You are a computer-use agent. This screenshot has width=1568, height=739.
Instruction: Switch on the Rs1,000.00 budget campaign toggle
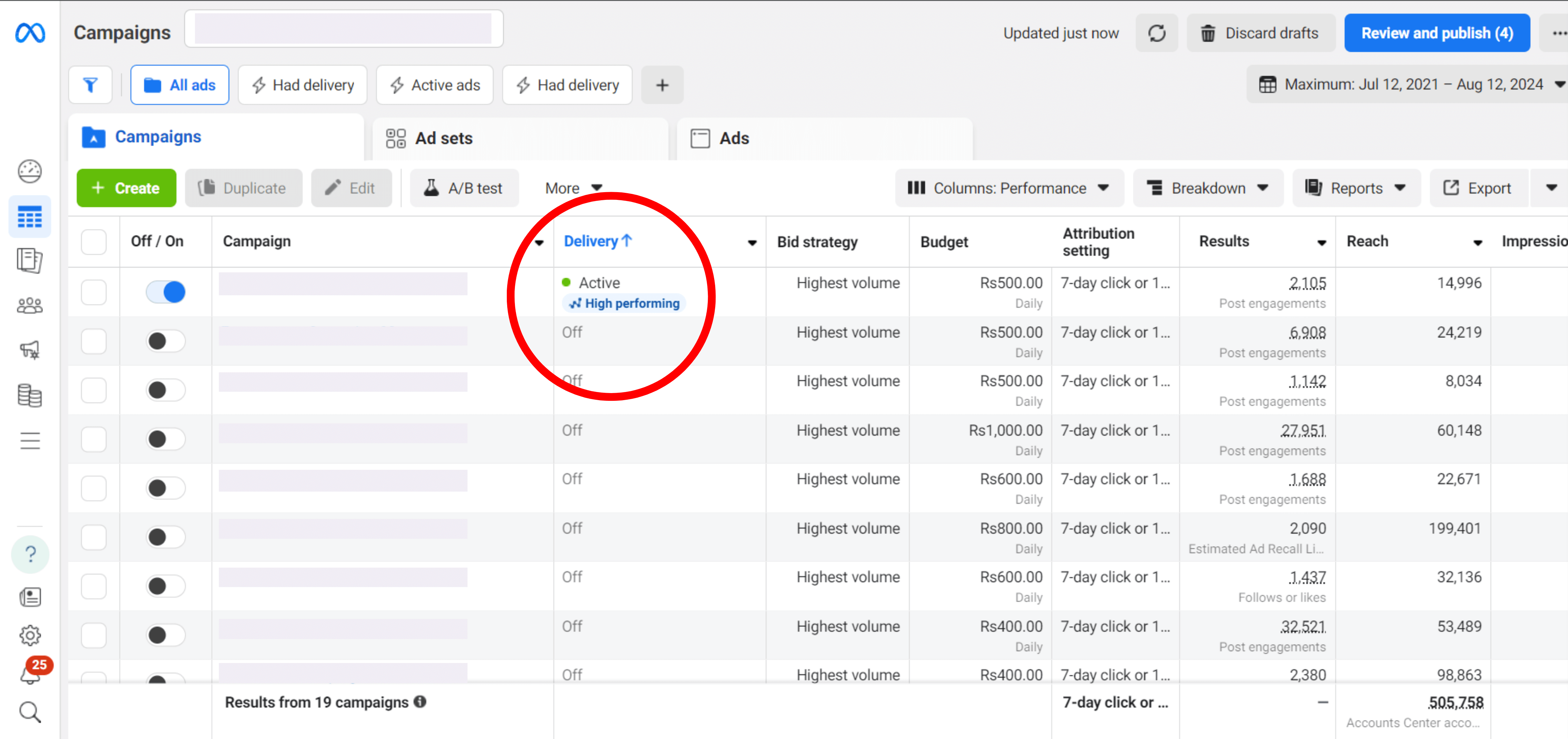165,439
